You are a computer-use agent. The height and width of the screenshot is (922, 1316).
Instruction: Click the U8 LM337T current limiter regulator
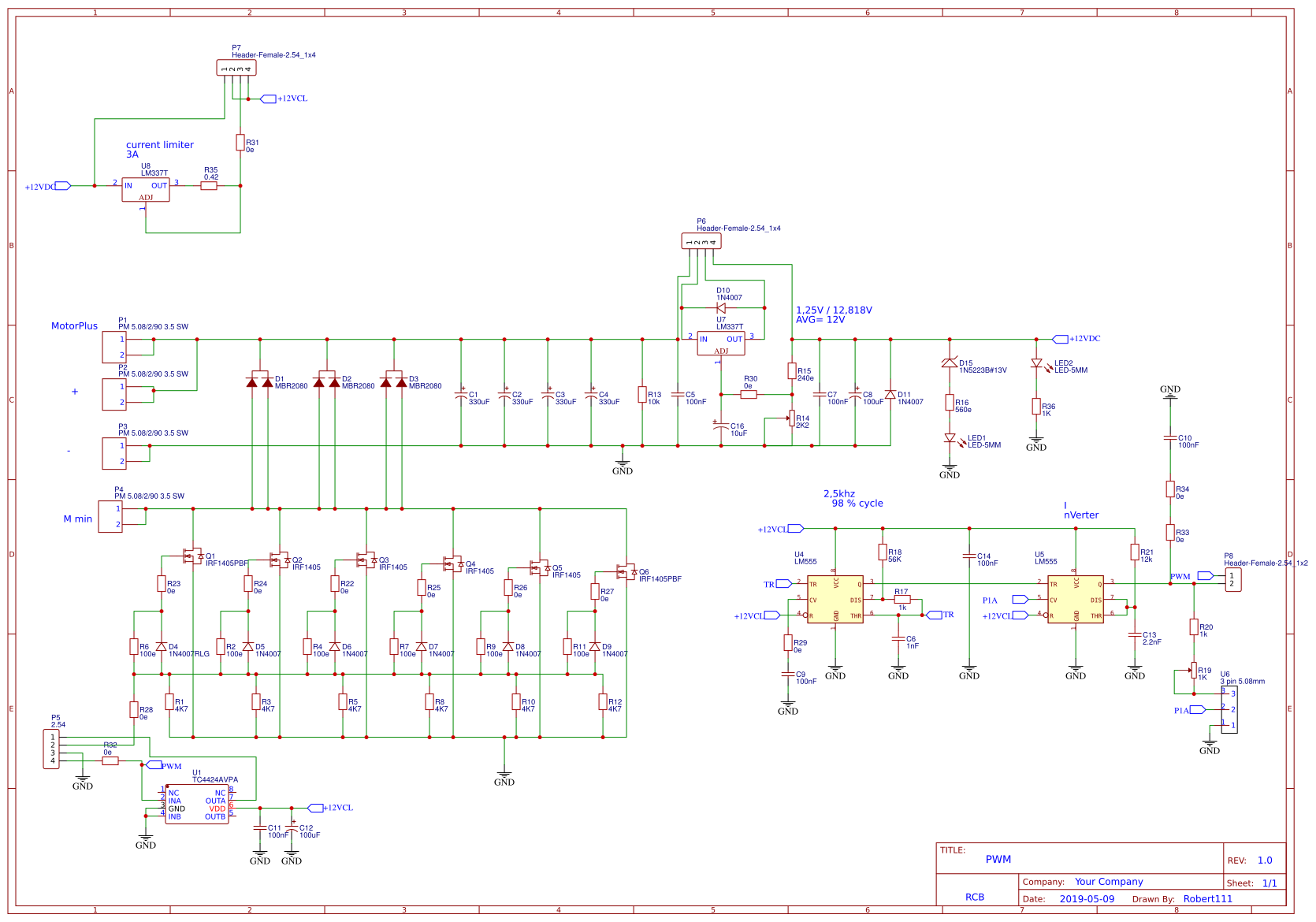click(x=145, y=189)
